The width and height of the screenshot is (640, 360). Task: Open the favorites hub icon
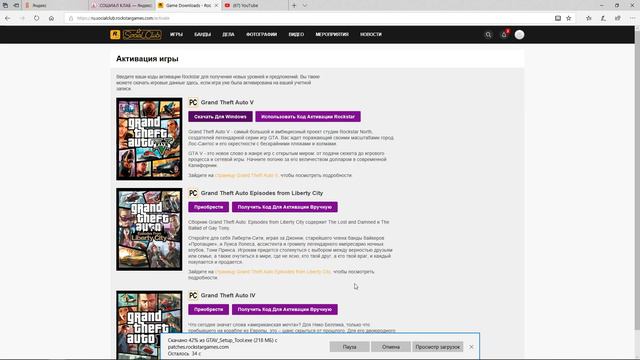[x=589, y=18]
